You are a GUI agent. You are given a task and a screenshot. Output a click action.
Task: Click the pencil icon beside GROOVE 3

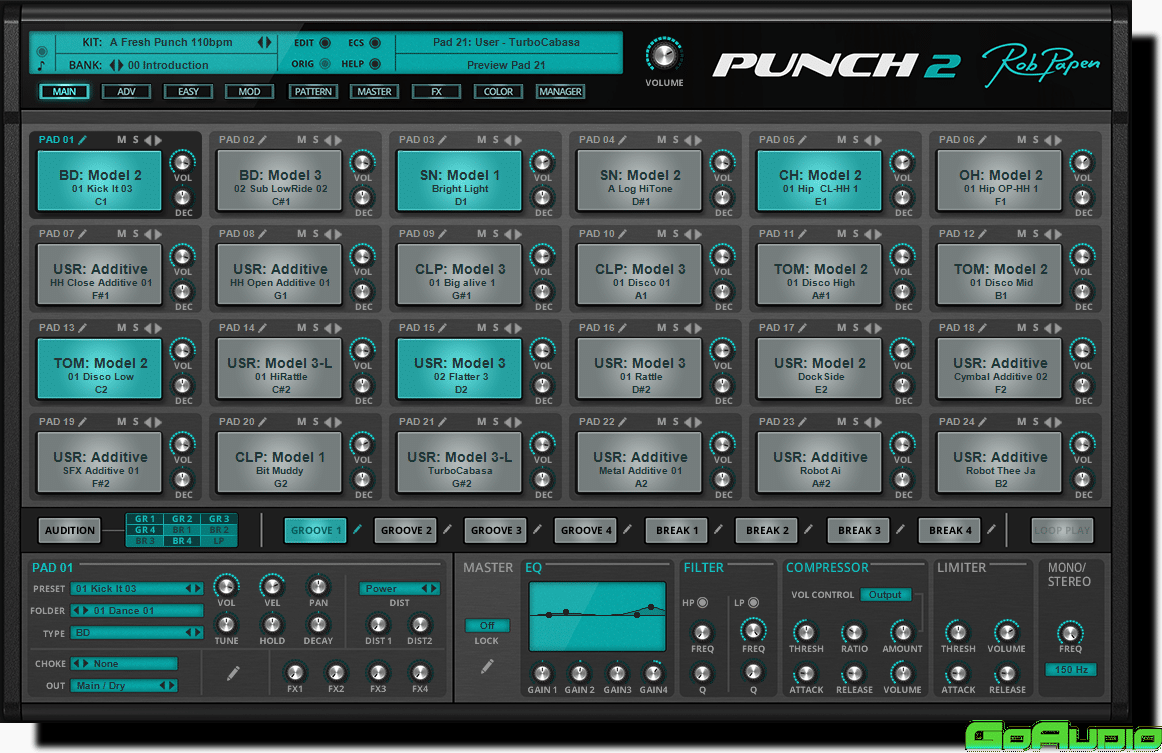pos(537,529)
